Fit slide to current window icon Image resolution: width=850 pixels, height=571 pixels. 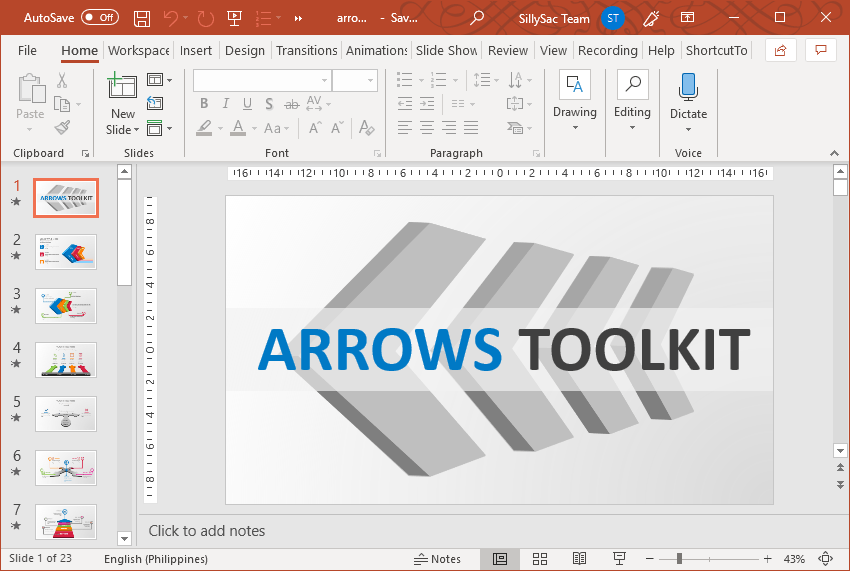[826, 559]
